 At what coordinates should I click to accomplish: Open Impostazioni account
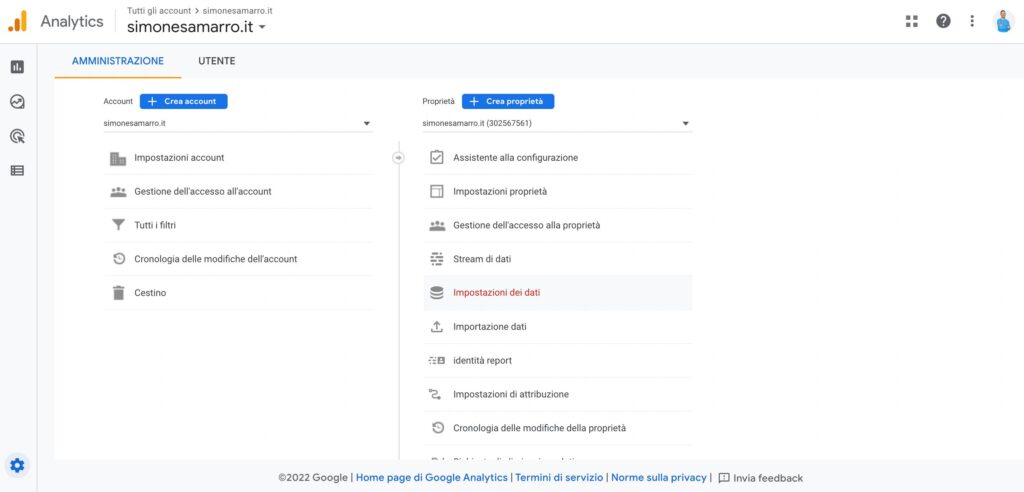point(238,157)
